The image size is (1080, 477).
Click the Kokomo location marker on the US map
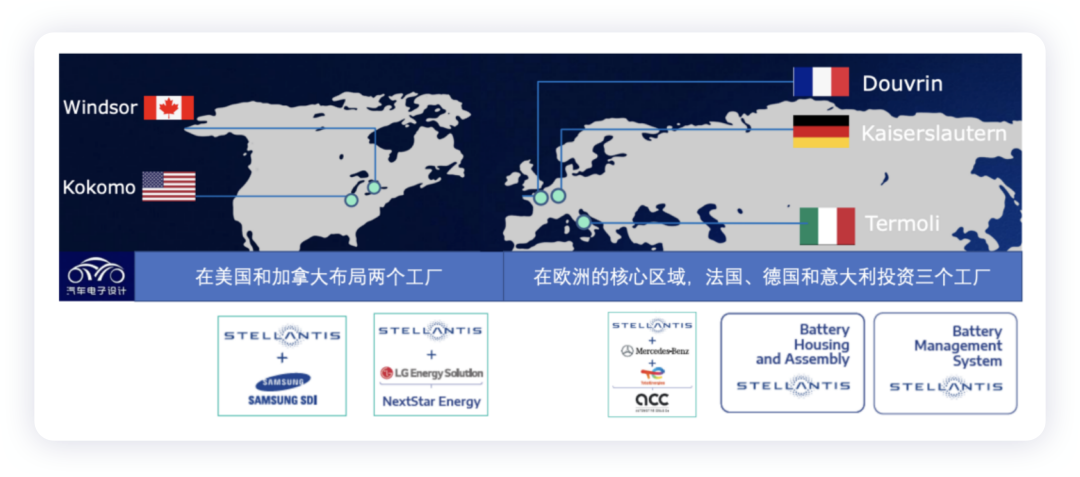pos(351,200)
